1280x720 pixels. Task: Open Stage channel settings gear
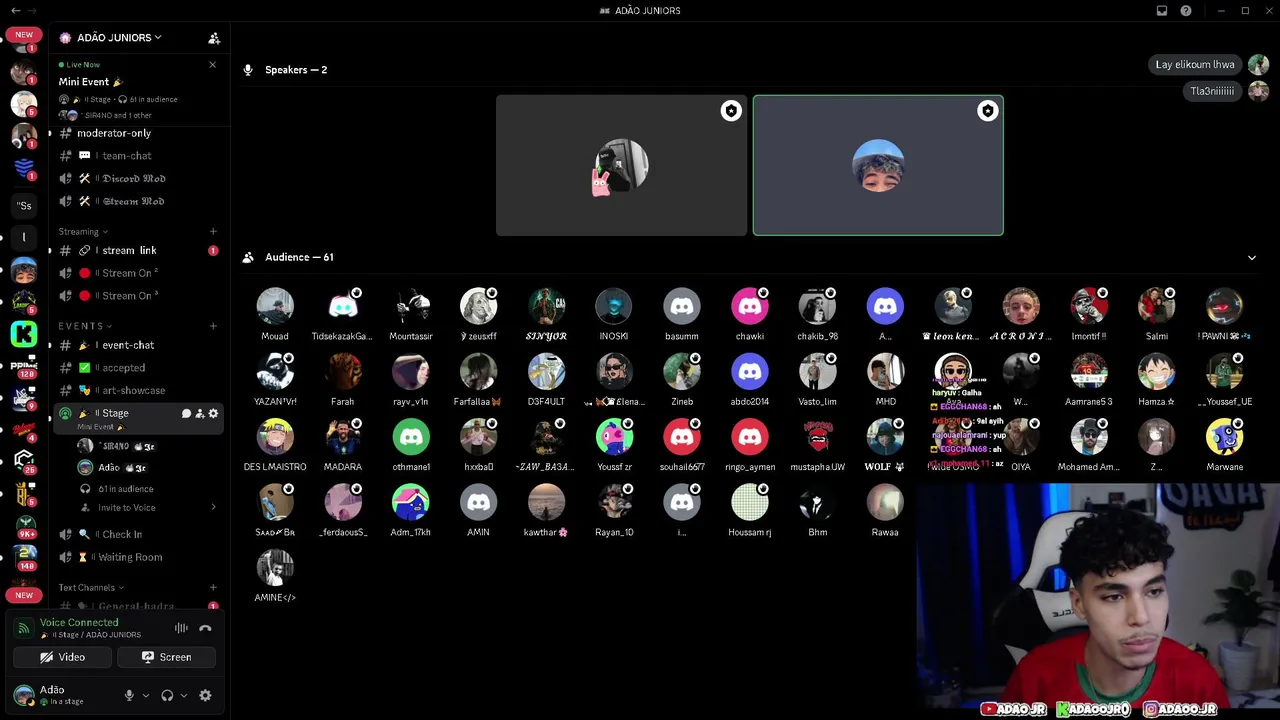tap(213, 413)
